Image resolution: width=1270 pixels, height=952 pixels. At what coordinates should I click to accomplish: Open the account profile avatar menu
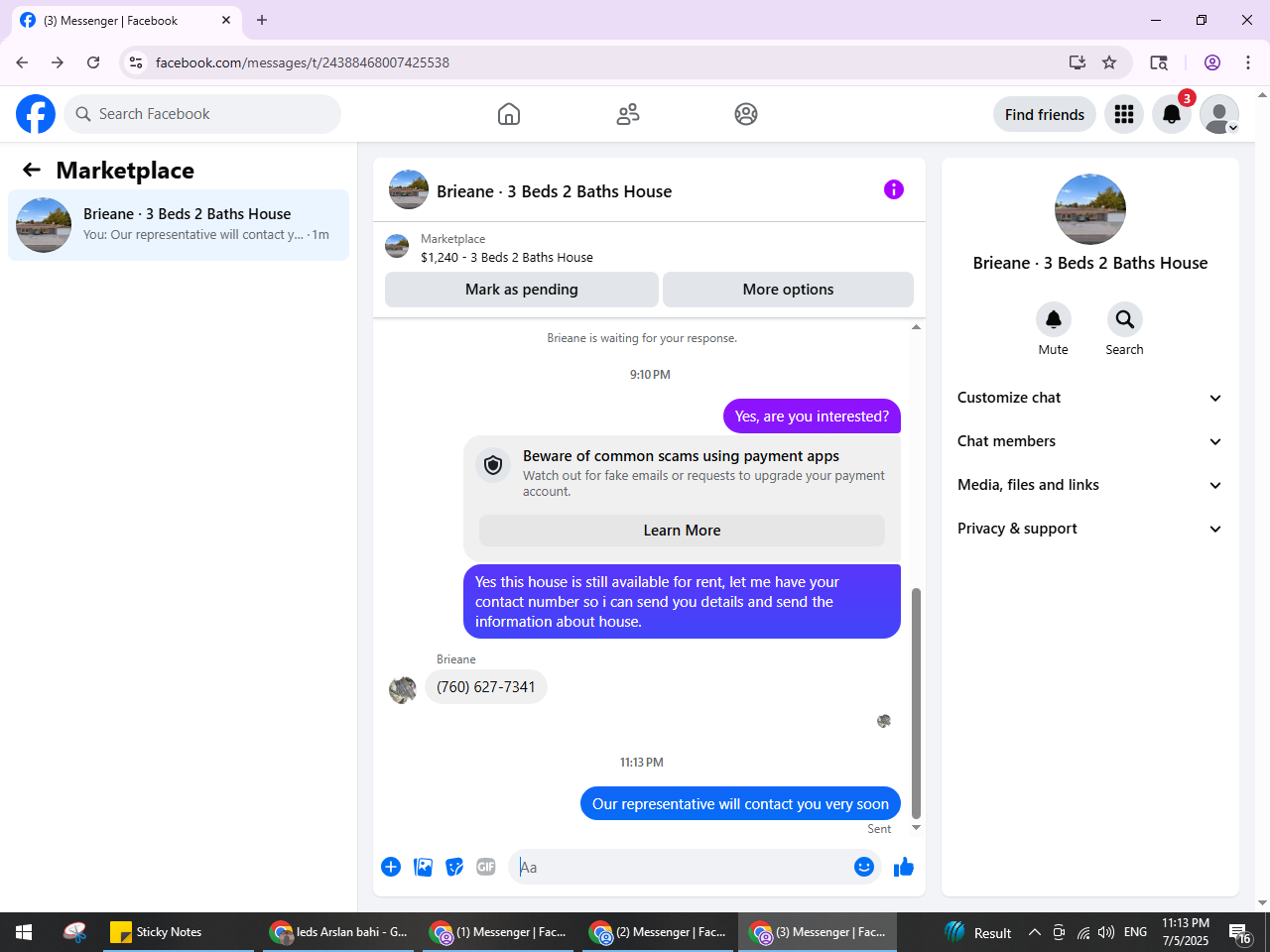tap(1219, 114)
